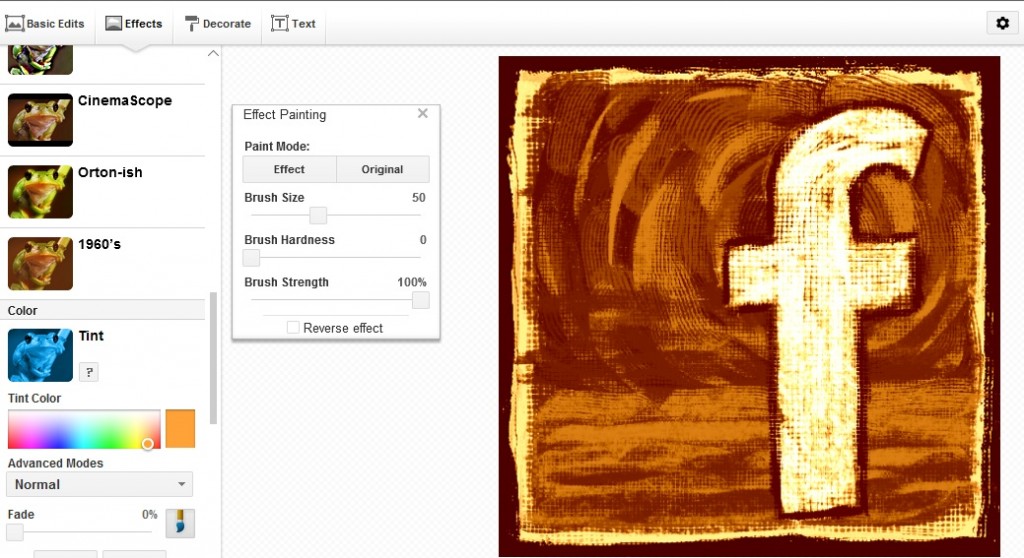Select the Orton-ish effect thumbnail
The image size is (1024, 558).
40,191
